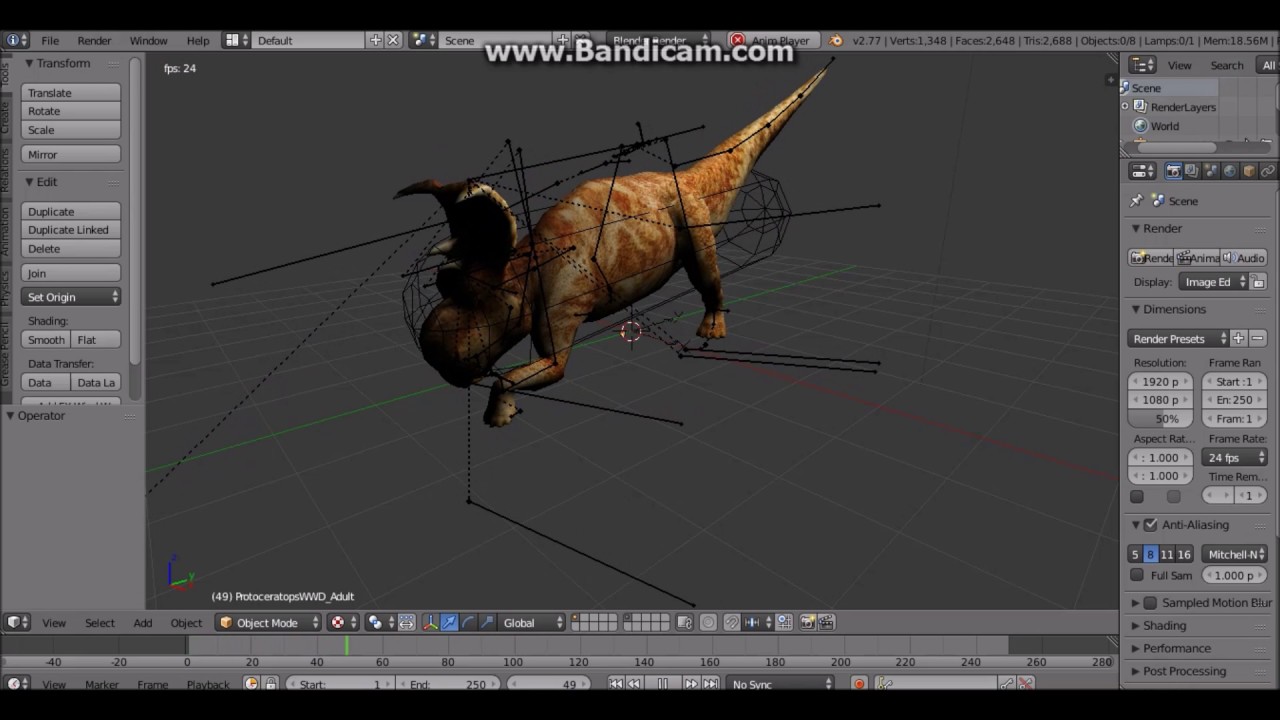Enable the Full Sample checkbox
The width and height of the screenshot is (1280, 720).
[1137, 575]
